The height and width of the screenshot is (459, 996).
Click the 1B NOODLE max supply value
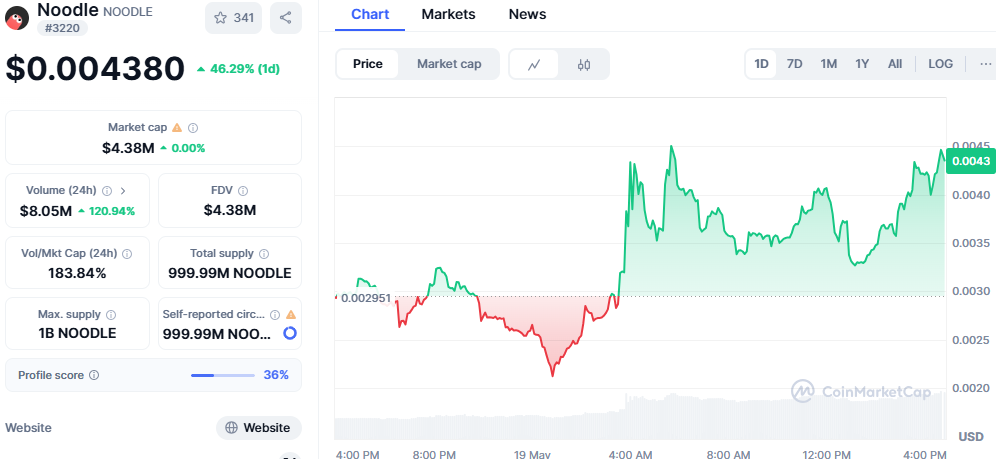point(77,333)
